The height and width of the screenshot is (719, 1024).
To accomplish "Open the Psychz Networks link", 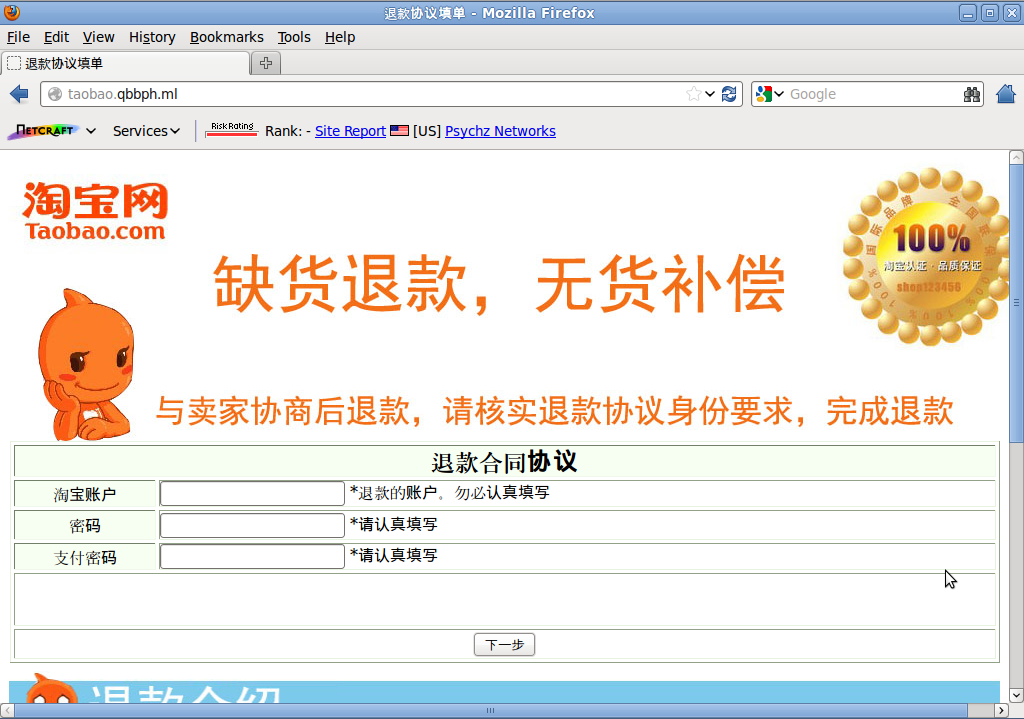I will pyautogui.click(x=500, y=131).
